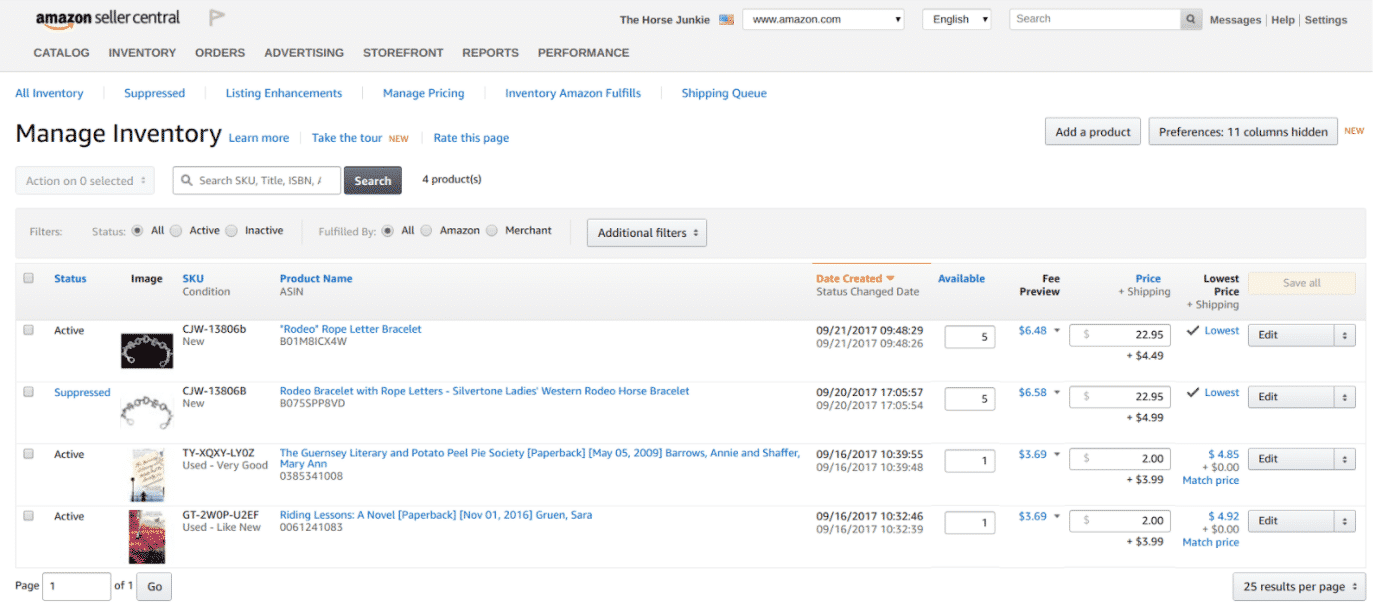Switch to Inventory Amazon Fulfills tab

[x=573, y=93]
